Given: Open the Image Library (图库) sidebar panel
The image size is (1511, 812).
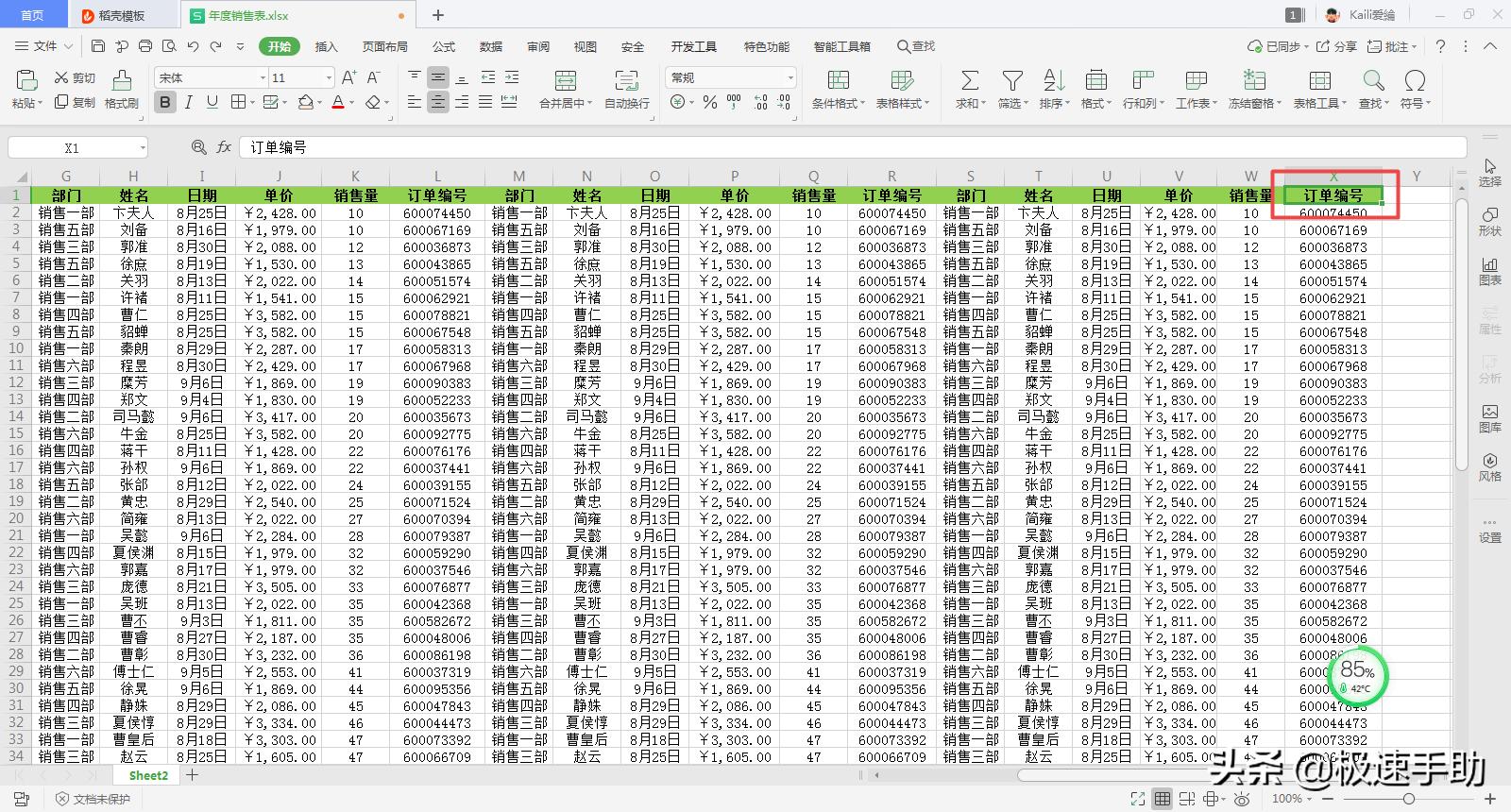Looking at the screenshot, I should (1489, 418).
